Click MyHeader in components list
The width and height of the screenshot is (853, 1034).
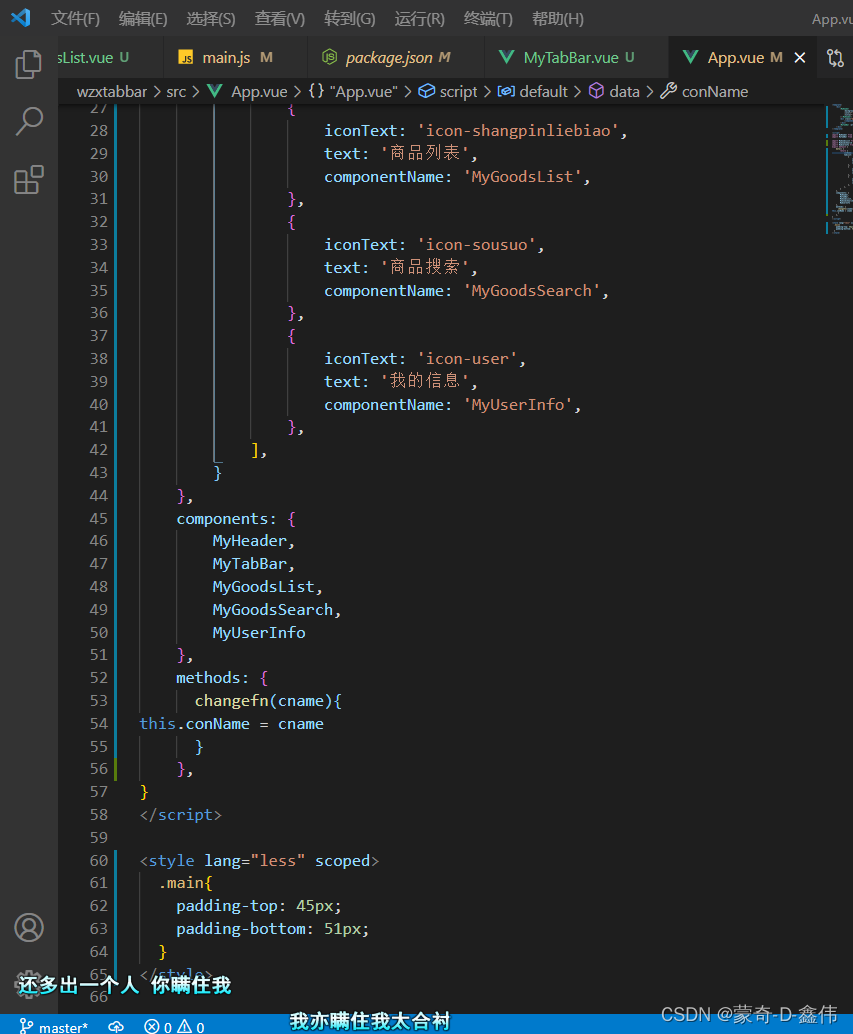tap(250, 541)
